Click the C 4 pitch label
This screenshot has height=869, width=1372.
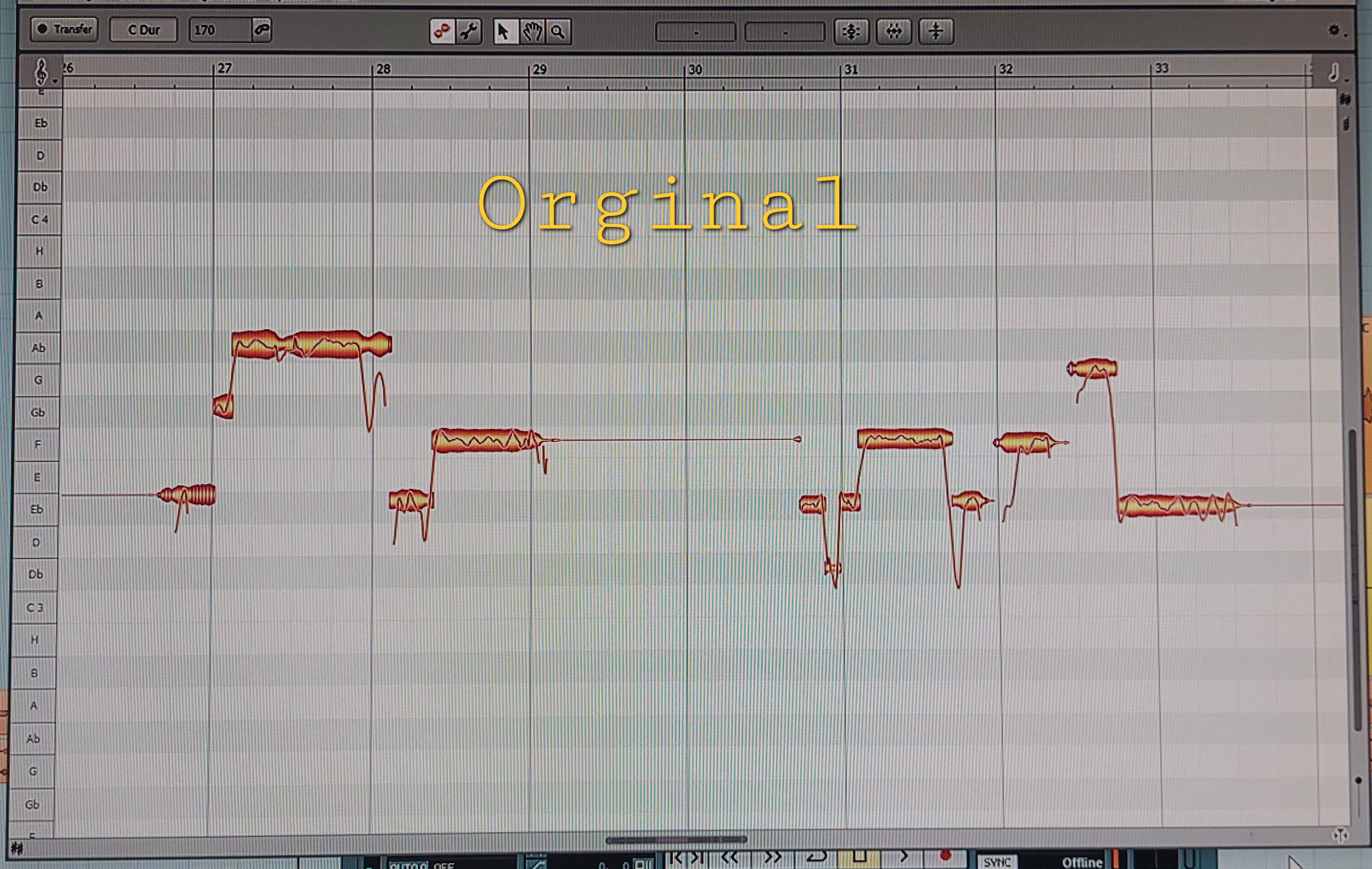coord(39,219)
